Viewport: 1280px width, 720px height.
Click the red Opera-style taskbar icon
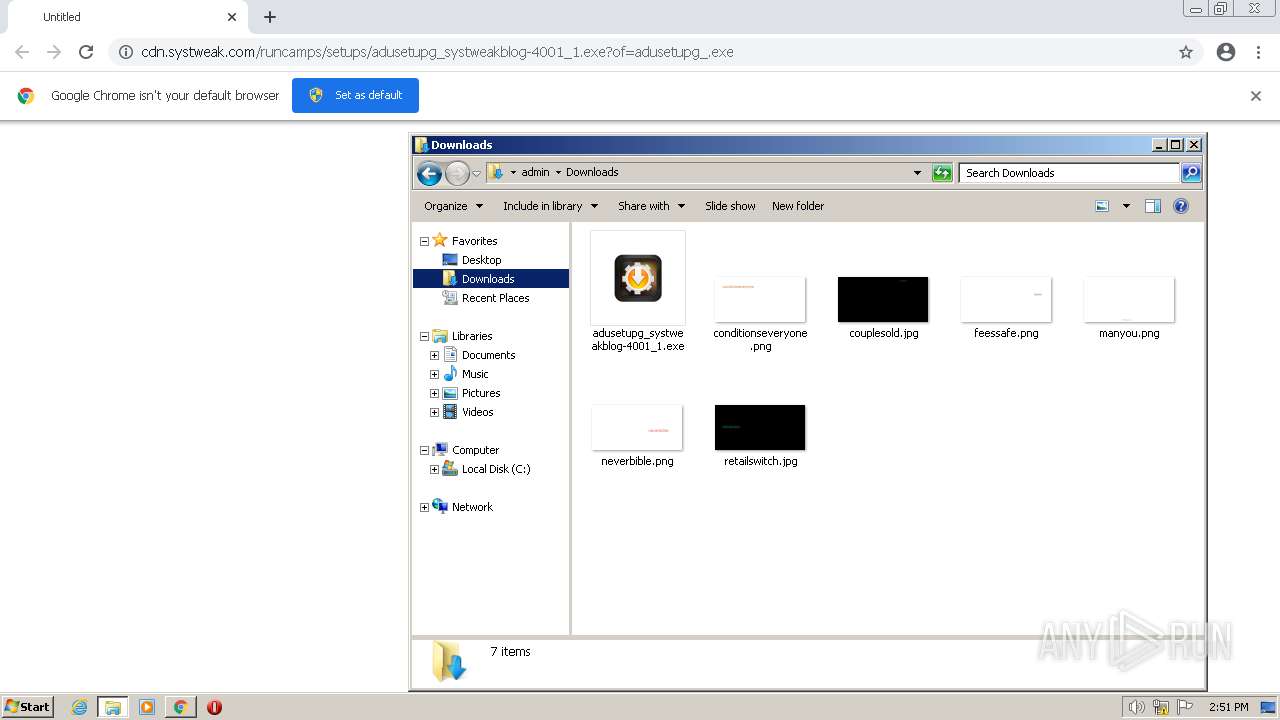click(214, 707)
